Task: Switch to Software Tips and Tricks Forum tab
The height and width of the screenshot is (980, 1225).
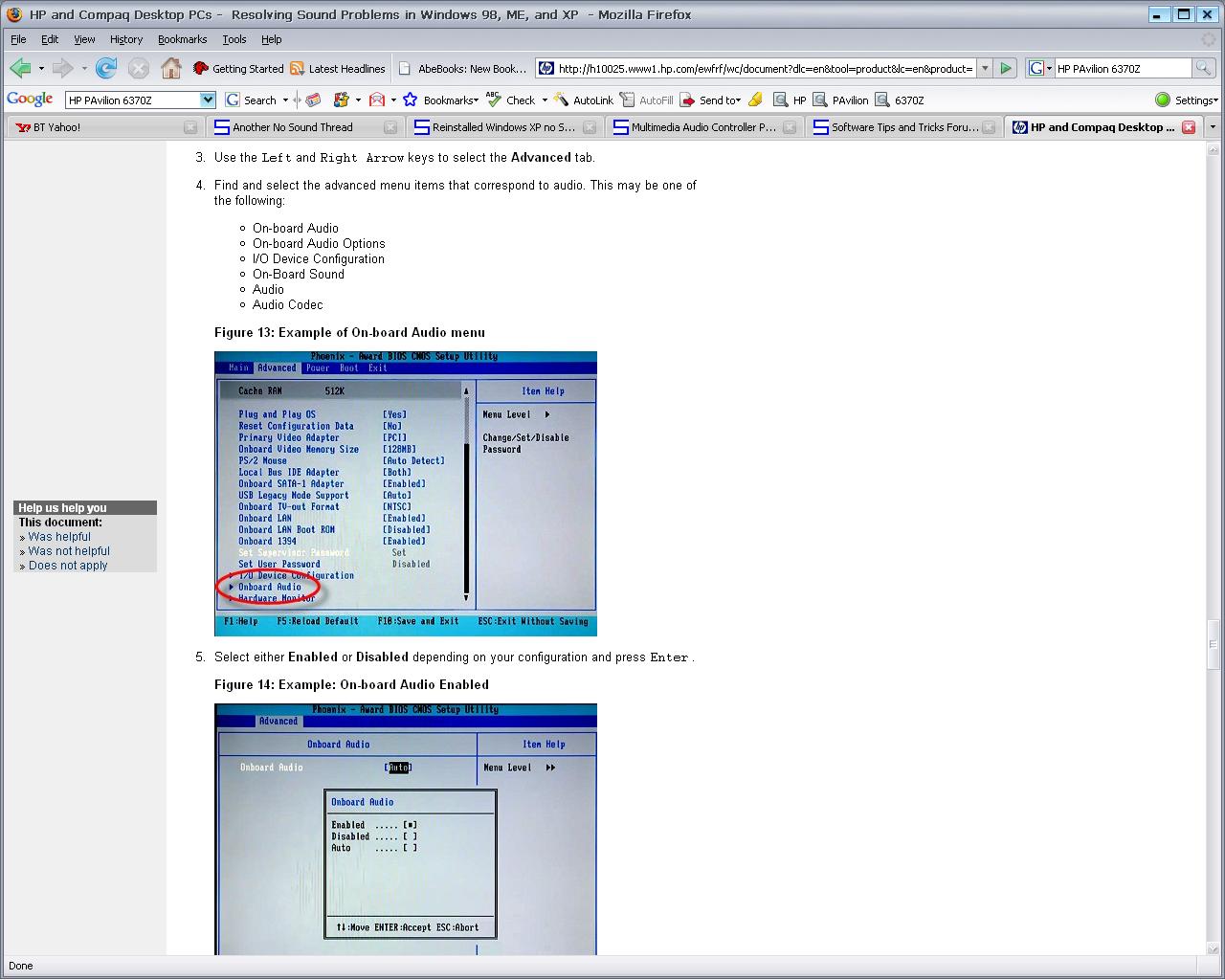Action: [x=904, y=126]
